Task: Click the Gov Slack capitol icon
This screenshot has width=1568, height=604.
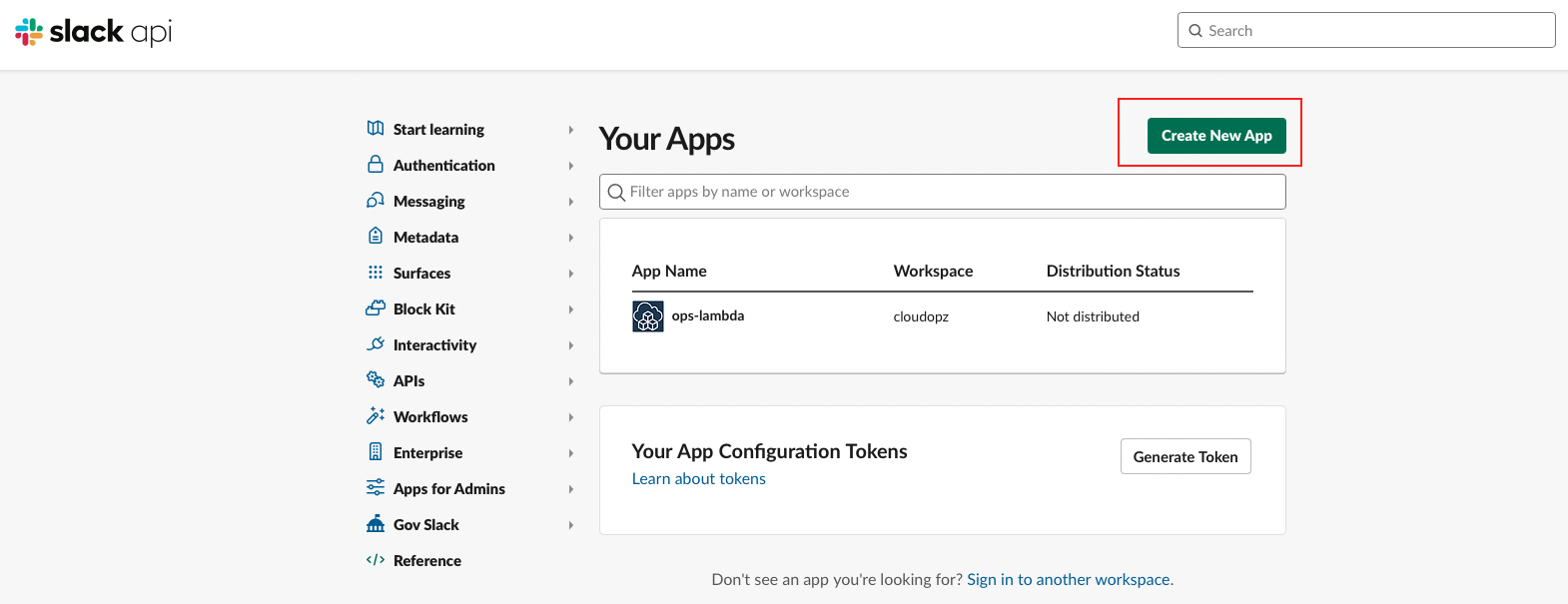Action: (376, 523)
